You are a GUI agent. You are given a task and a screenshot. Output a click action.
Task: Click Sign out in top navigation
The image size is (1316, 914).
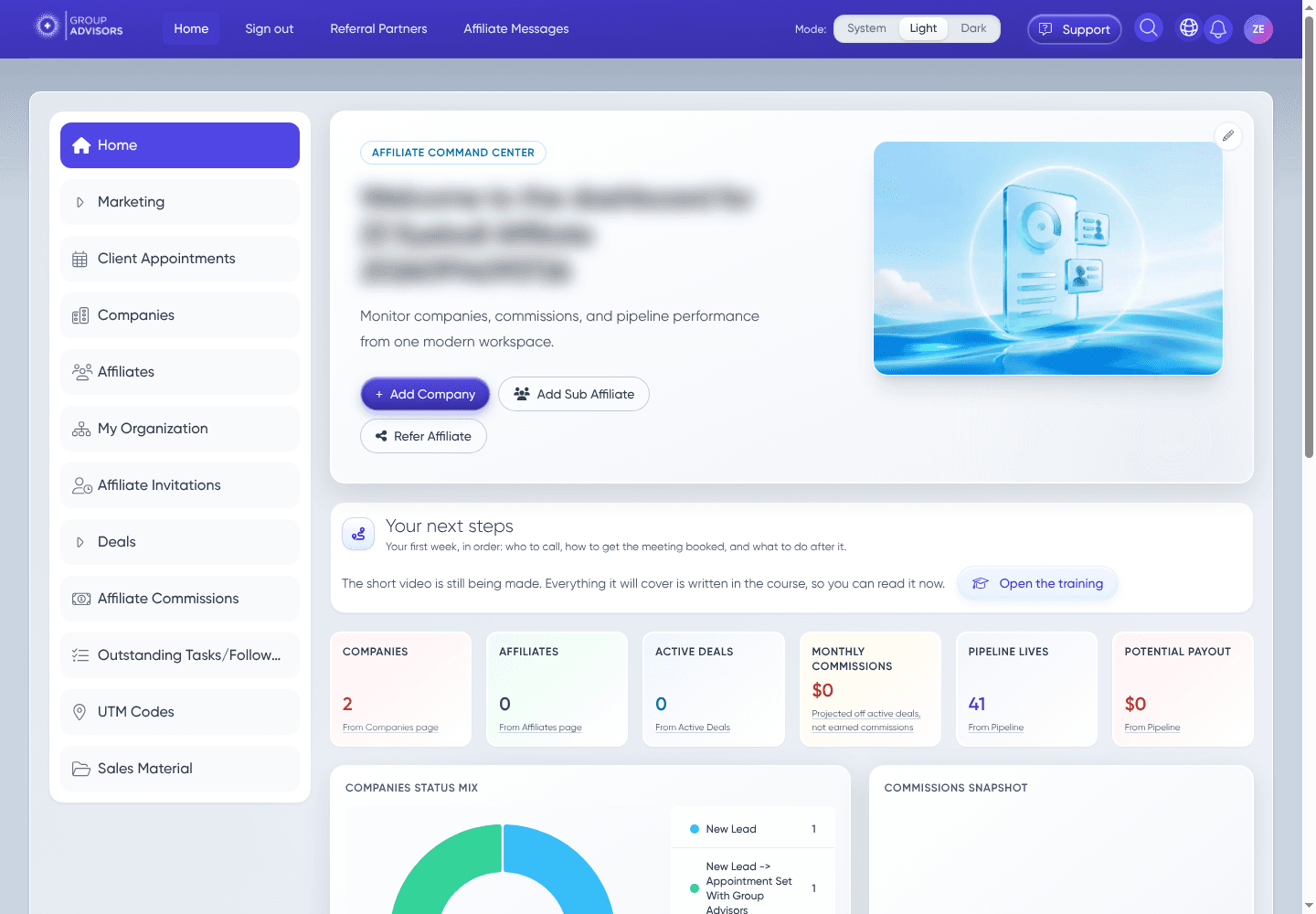coord(270,29)
